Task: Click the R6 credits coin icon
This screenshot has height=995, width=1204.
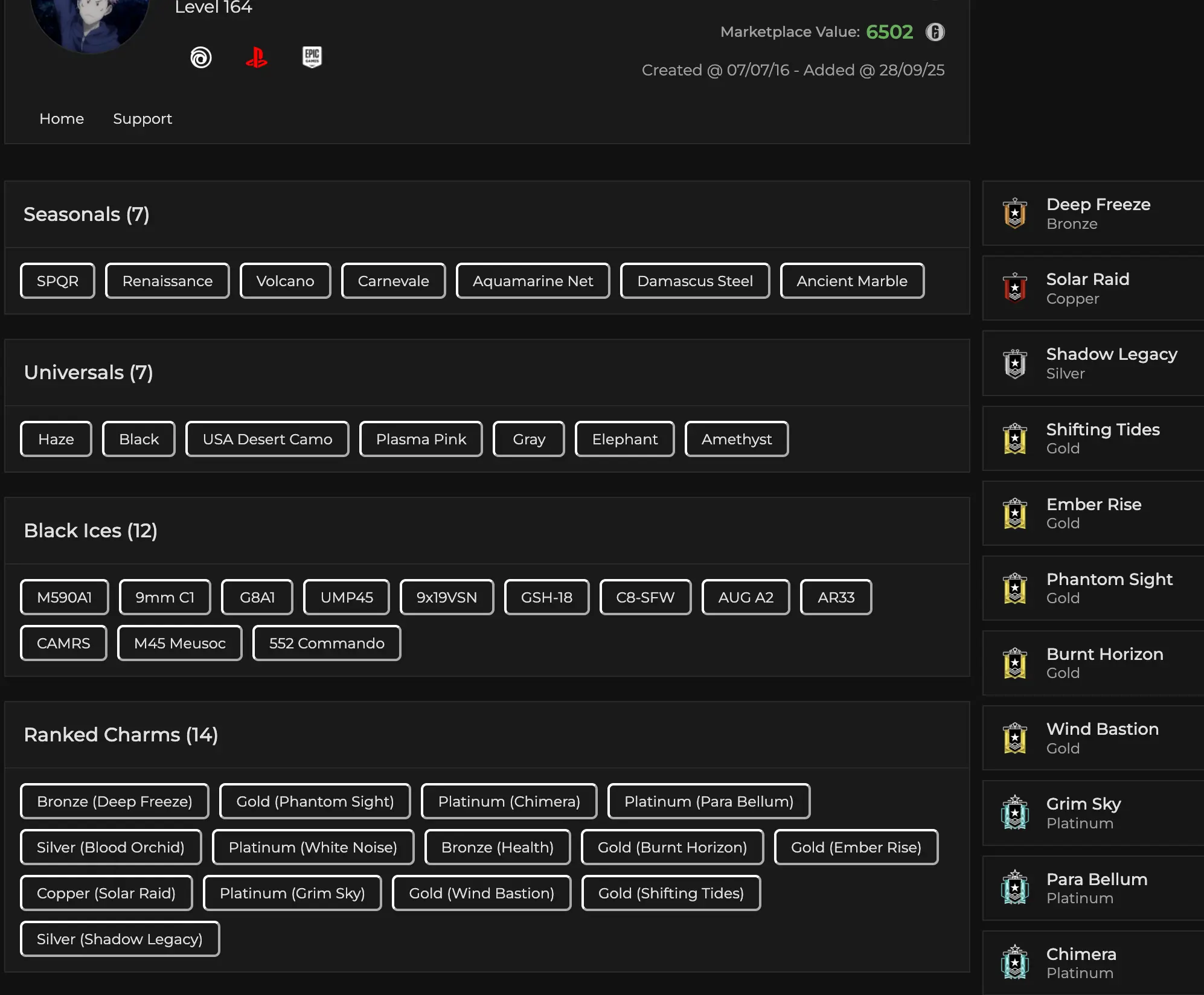Action: [935, 32]
